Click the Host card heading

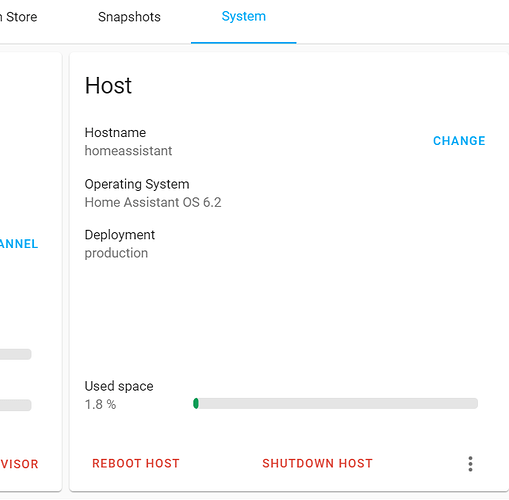point(108,86)
